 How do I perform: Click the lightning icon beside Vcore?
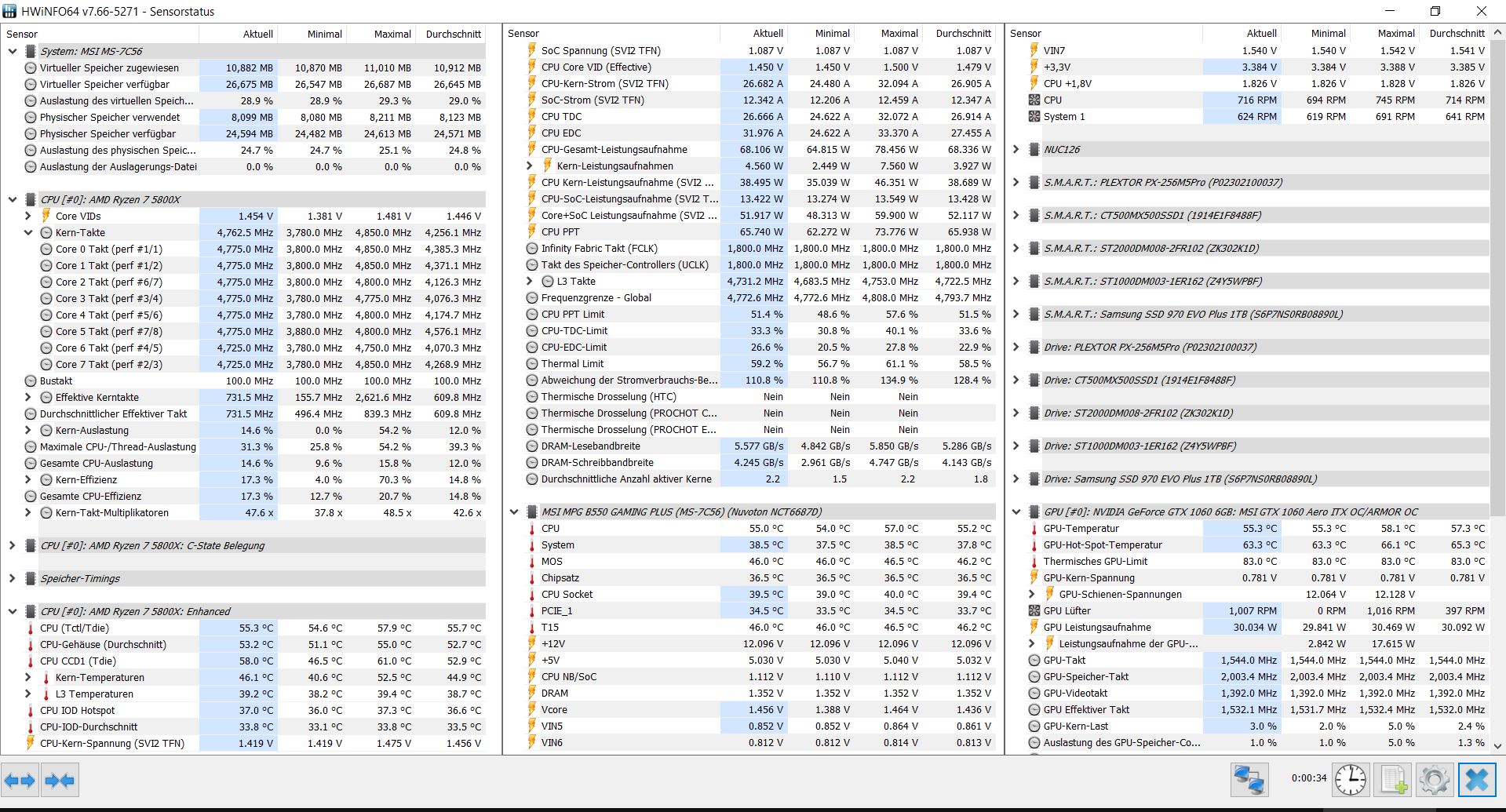click(x=532, y=709)
